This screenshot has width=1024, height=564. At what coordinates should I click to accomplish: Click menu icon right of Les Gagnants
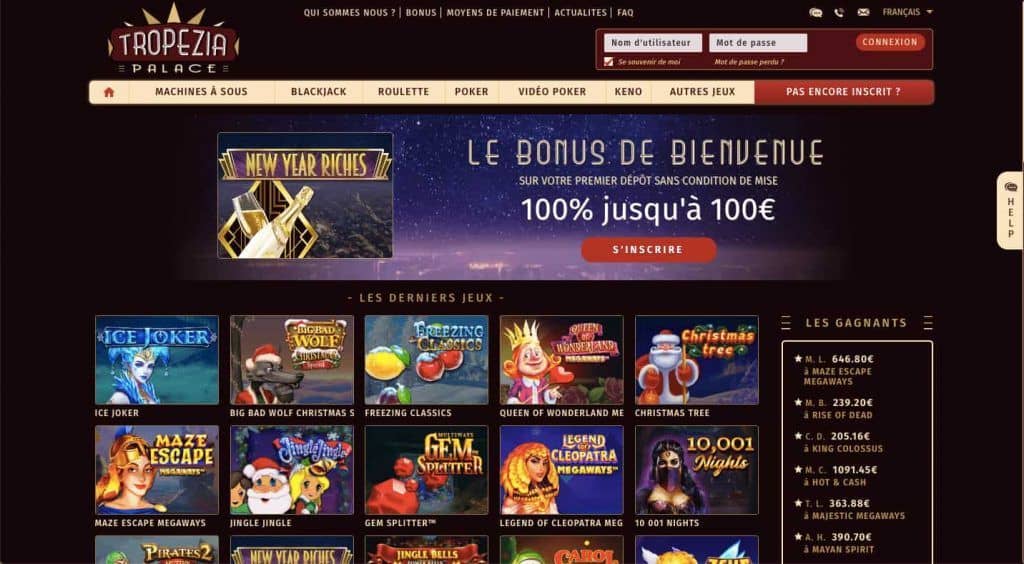coord(928,323)
